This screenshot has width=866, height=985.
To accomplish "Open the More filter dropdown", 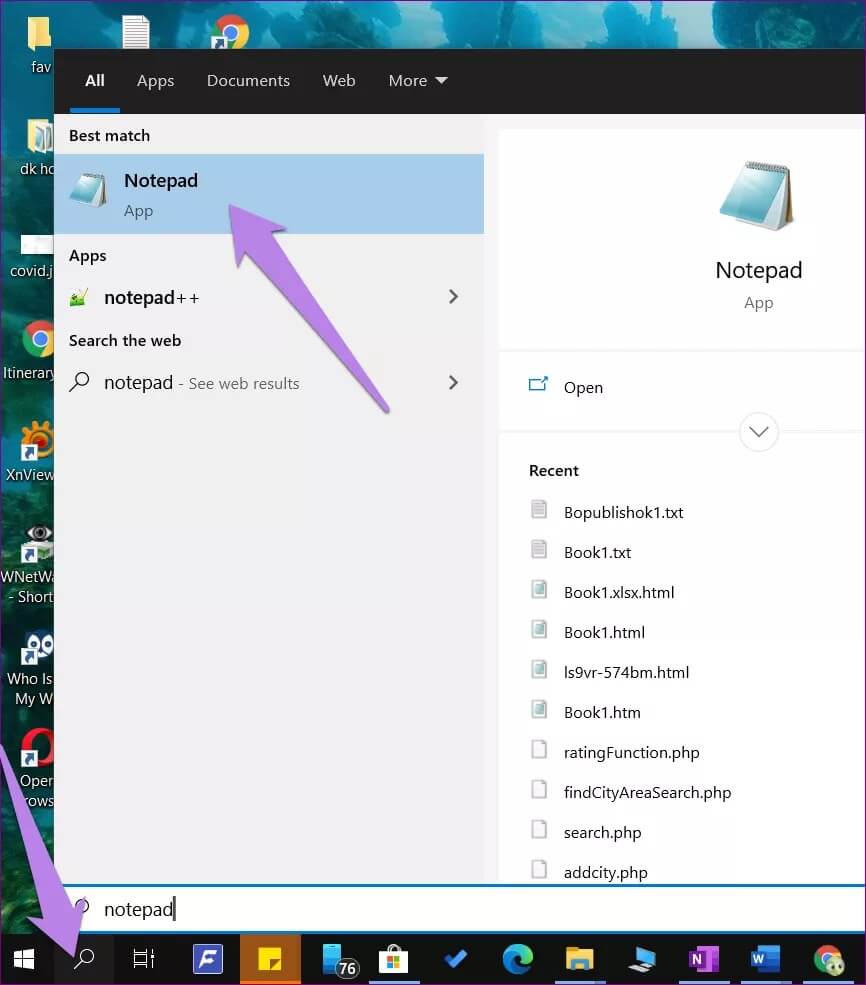I will coord(418,80).
